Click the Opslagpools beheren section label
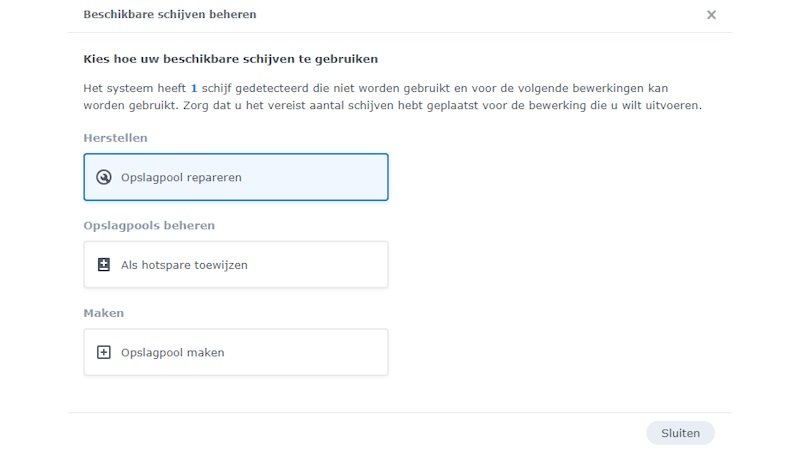800x450 pixels. tap(149, 226)
